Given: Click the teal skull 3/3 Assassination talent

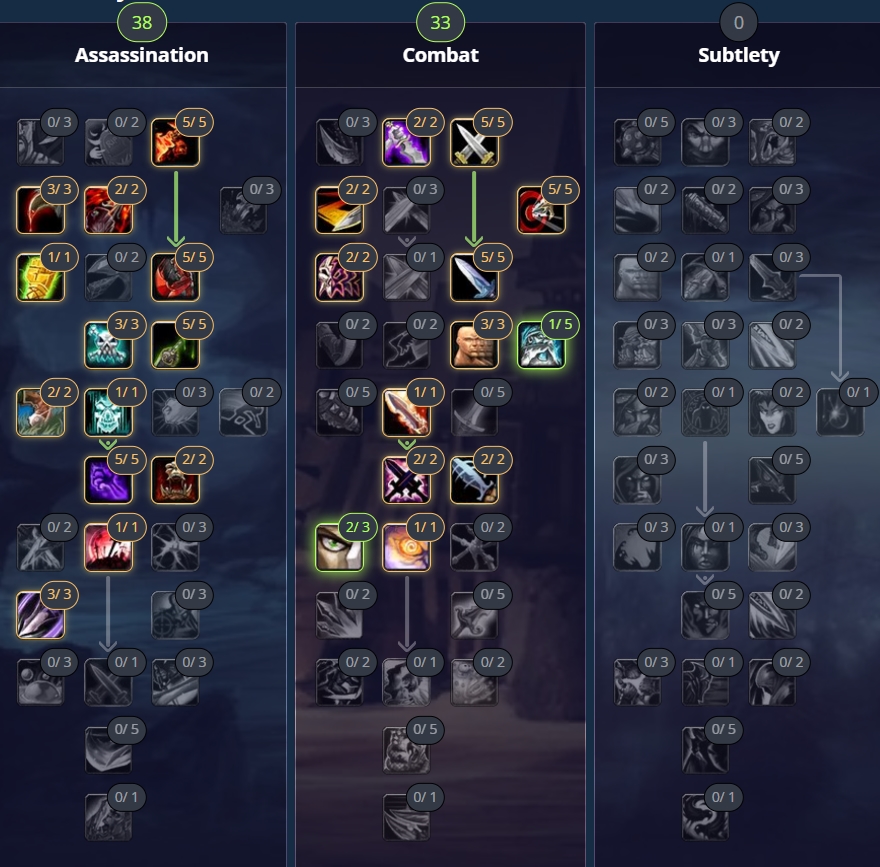Looking at the screenshot, I should click(108, 345).
